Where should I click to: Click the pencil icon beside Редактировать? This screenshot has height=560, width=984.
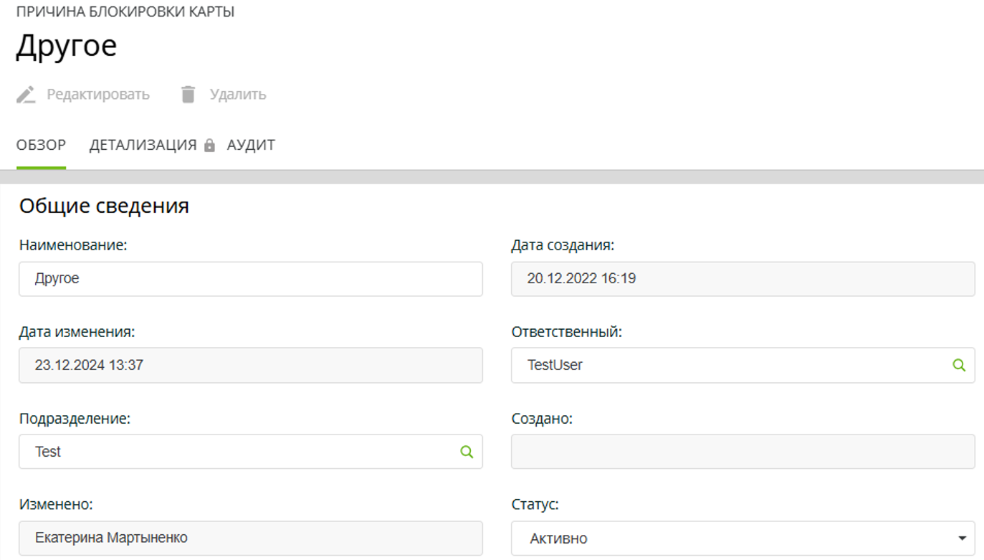tap(26, 95)
